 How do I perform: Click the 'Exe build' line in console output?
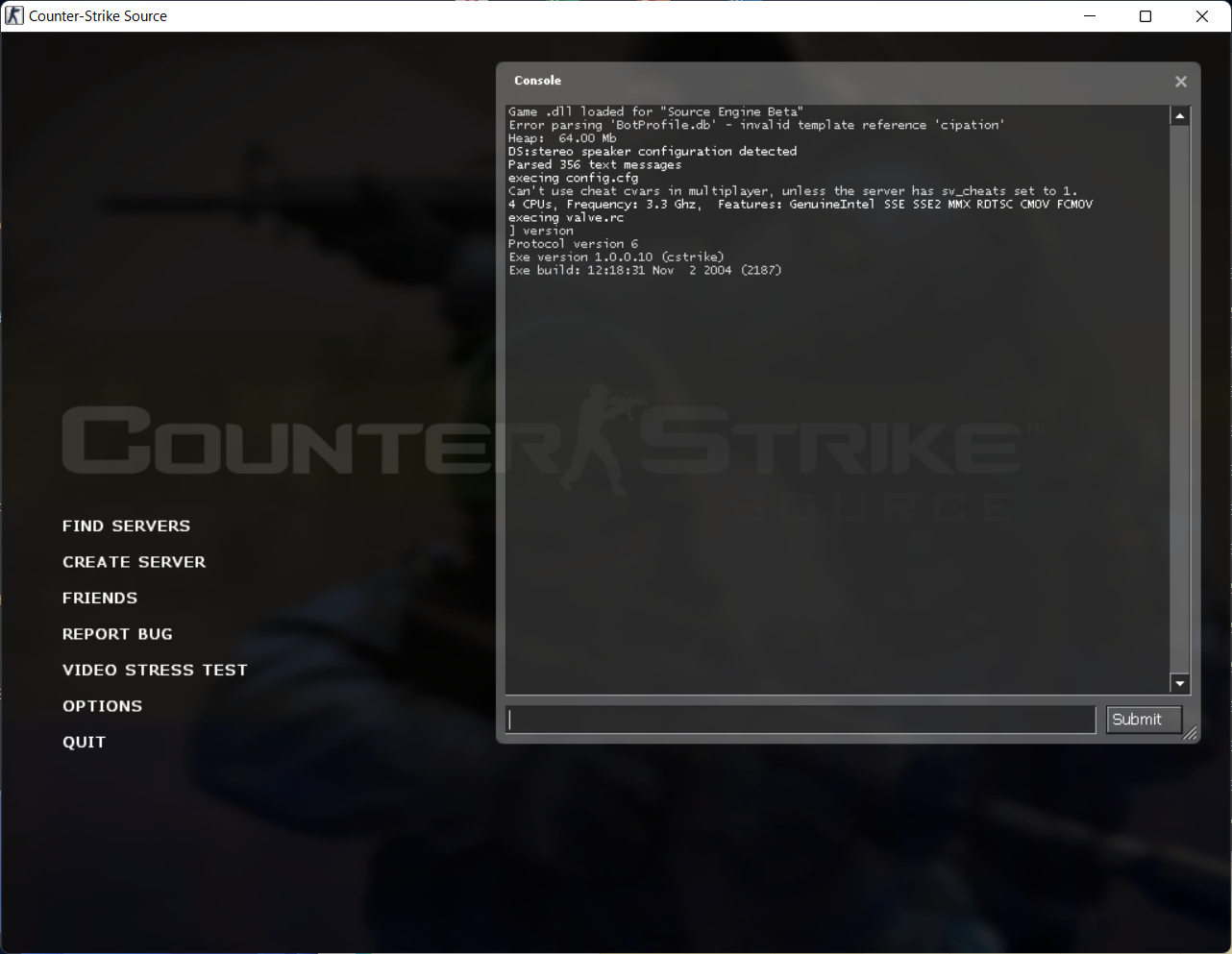coord(644,271)
